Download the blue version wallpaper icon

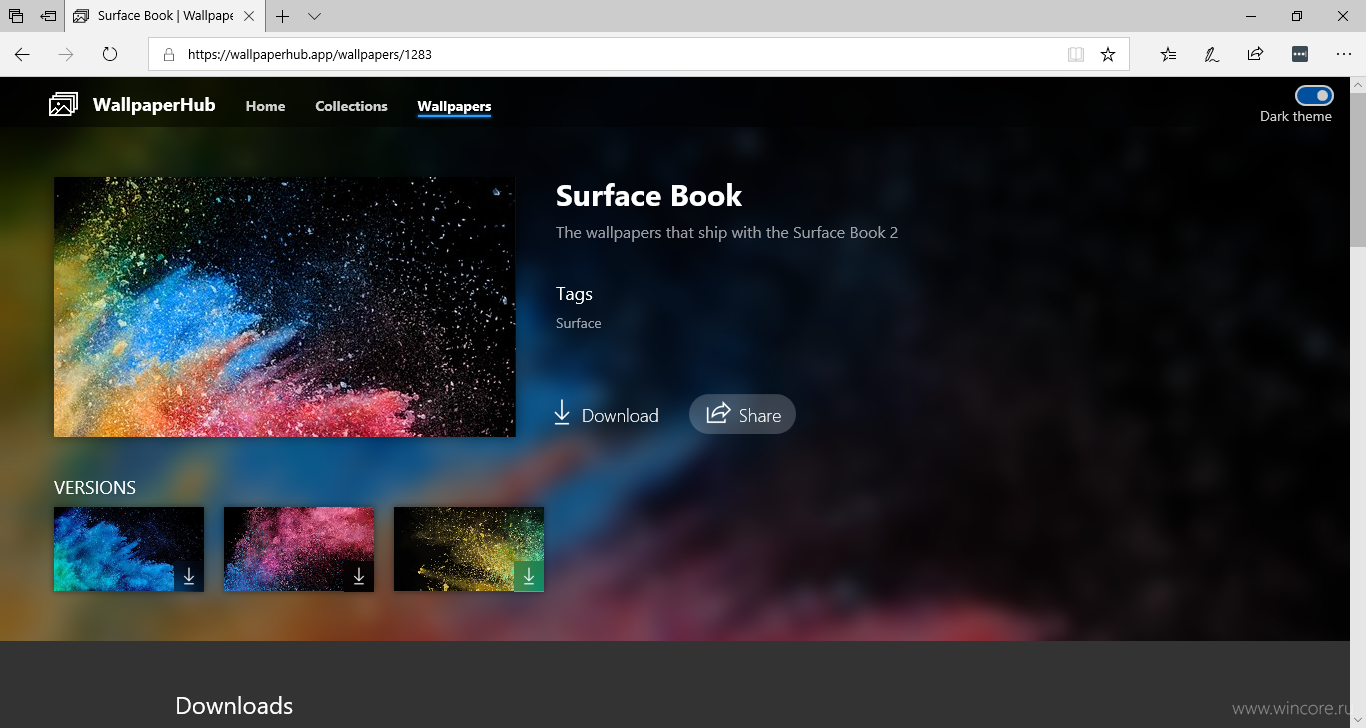pyautogui.click(x=189, y=576)
